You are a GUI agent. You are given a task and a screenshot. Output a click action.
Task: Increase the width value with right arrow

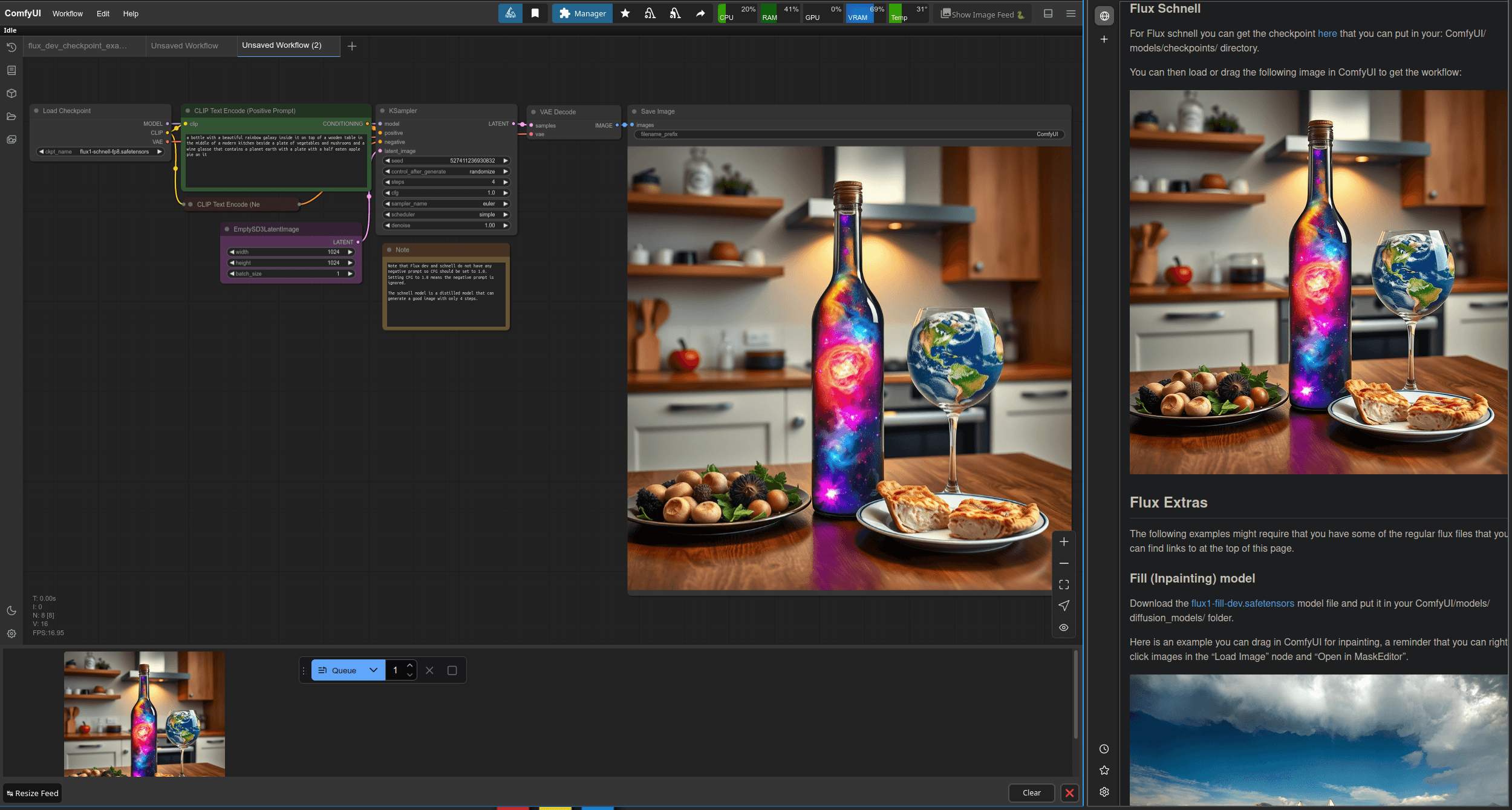pyautogui.click(x=350, y=252)
